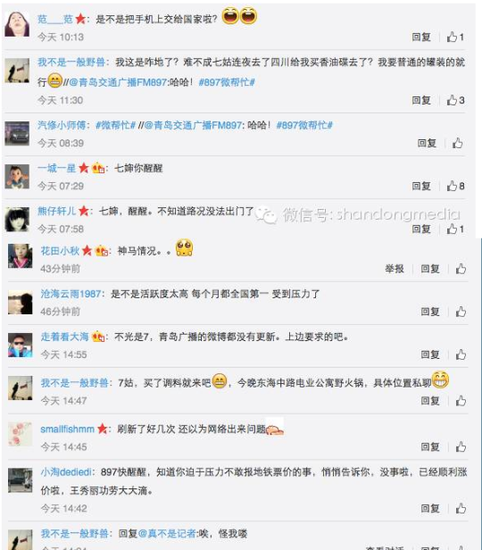This screenshot has width=482, height=550.
Task: Like 花田小秋's 神马情况 comment
Action: pyautogui.click(x=461, y=269)
